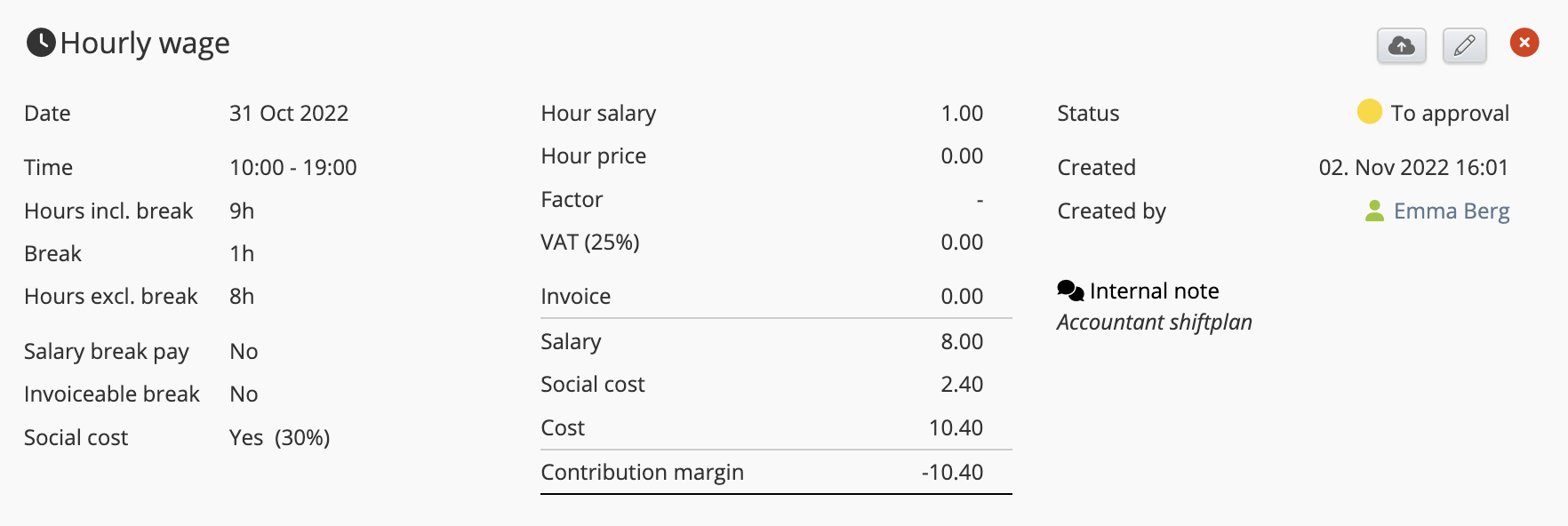Click the Hour salary value 1.00
The width and height of the screenshot is (1568, 526).
[962, 114]
